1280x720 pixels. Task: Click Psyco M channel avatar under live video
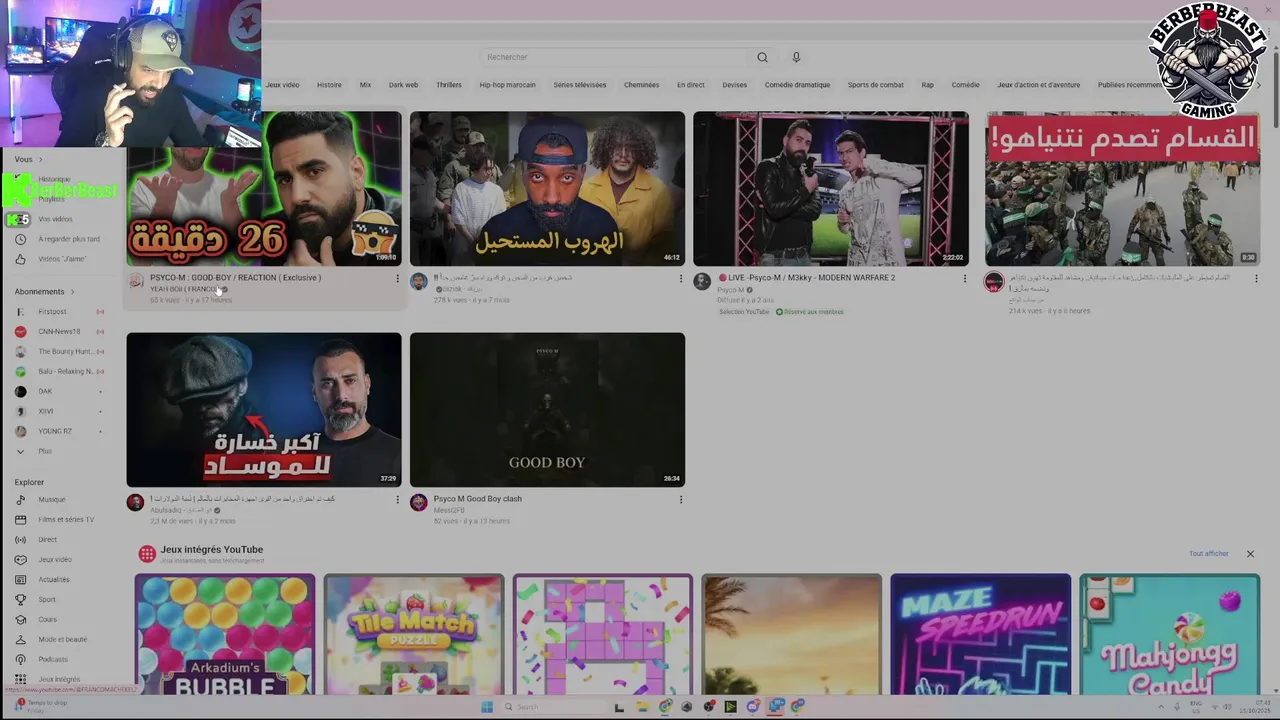(702, 281)
